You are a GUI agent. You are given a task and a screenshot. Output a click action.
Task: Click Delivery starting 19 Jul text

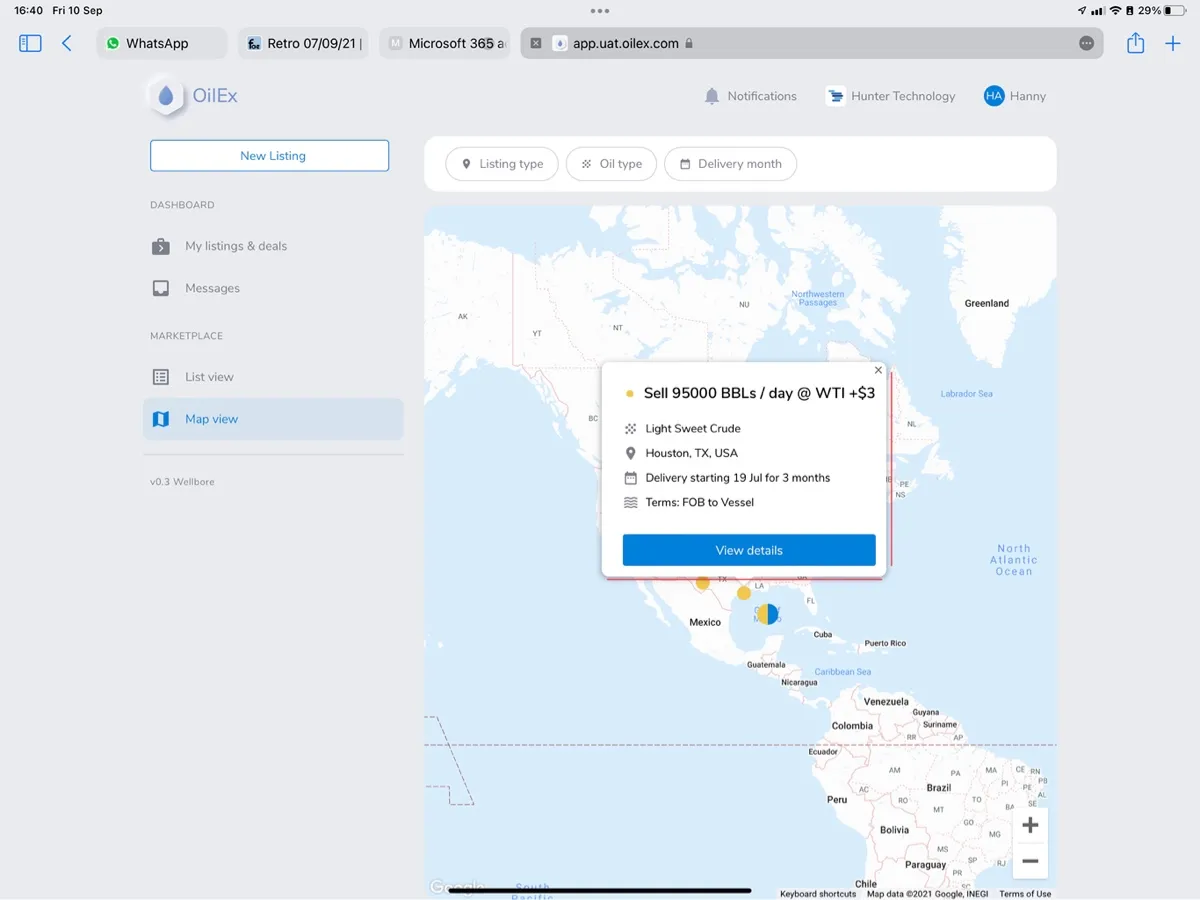point(738,478)
